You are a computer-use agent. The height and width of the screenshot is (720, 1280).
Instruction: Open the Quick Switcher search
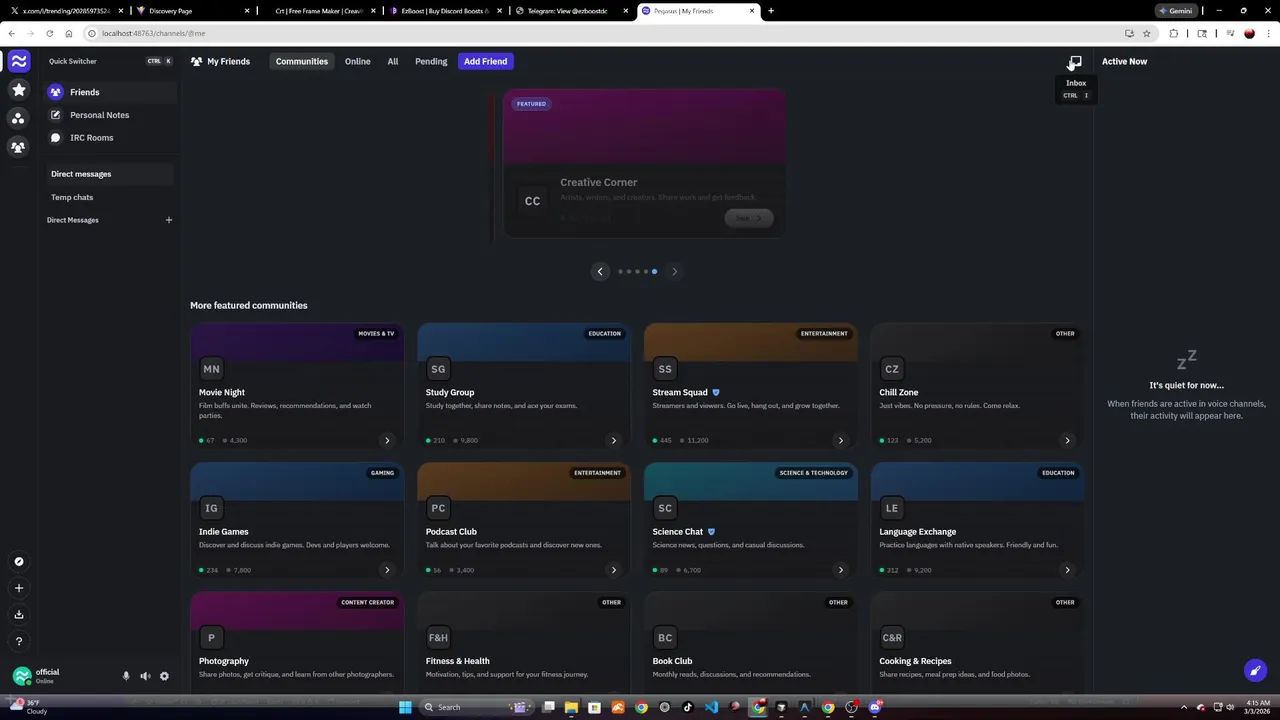[110, 61]
